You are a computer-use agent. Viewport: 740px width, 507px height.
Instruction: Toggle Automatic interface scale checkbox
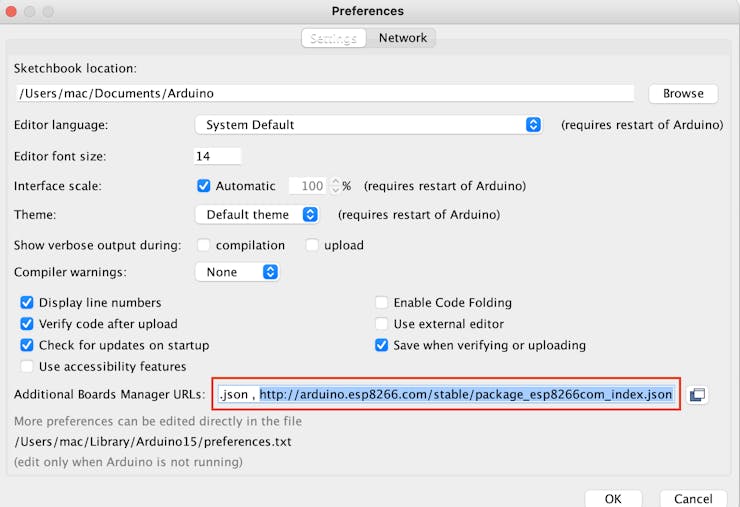(x=204, y=186)
